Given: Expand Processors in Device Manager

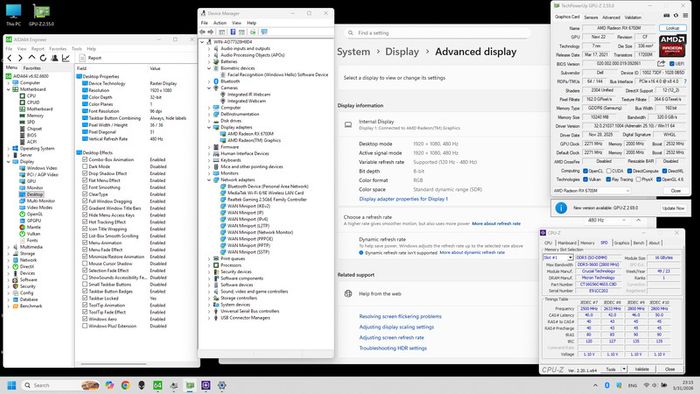Looking at the screenshot, I should tap(209, 265).
